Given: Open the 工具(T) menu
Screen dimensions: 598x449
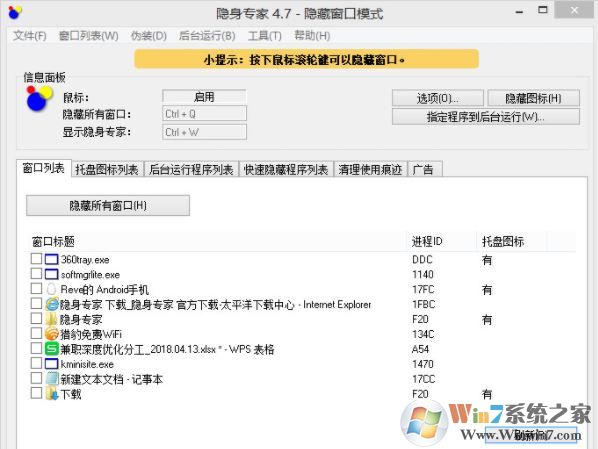Looking at the screenshot, I should (x=265, y=36).
